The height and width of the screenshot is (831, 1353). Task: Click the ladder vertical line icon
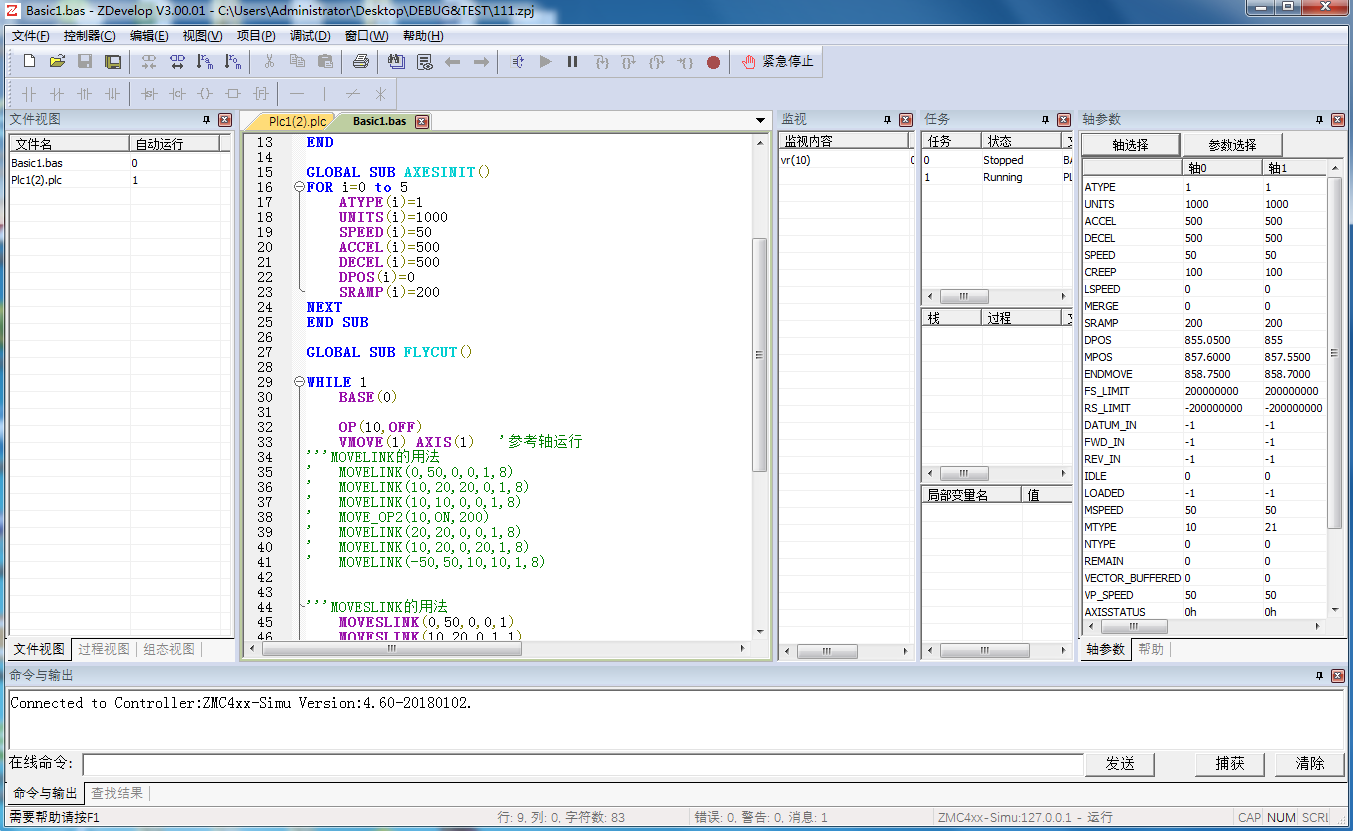(325, 94)
